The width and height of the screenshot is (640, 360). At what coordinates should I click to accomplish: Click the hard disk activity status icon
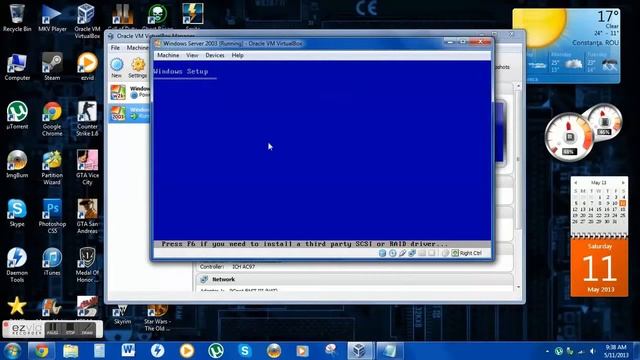(x=382, y=253)
